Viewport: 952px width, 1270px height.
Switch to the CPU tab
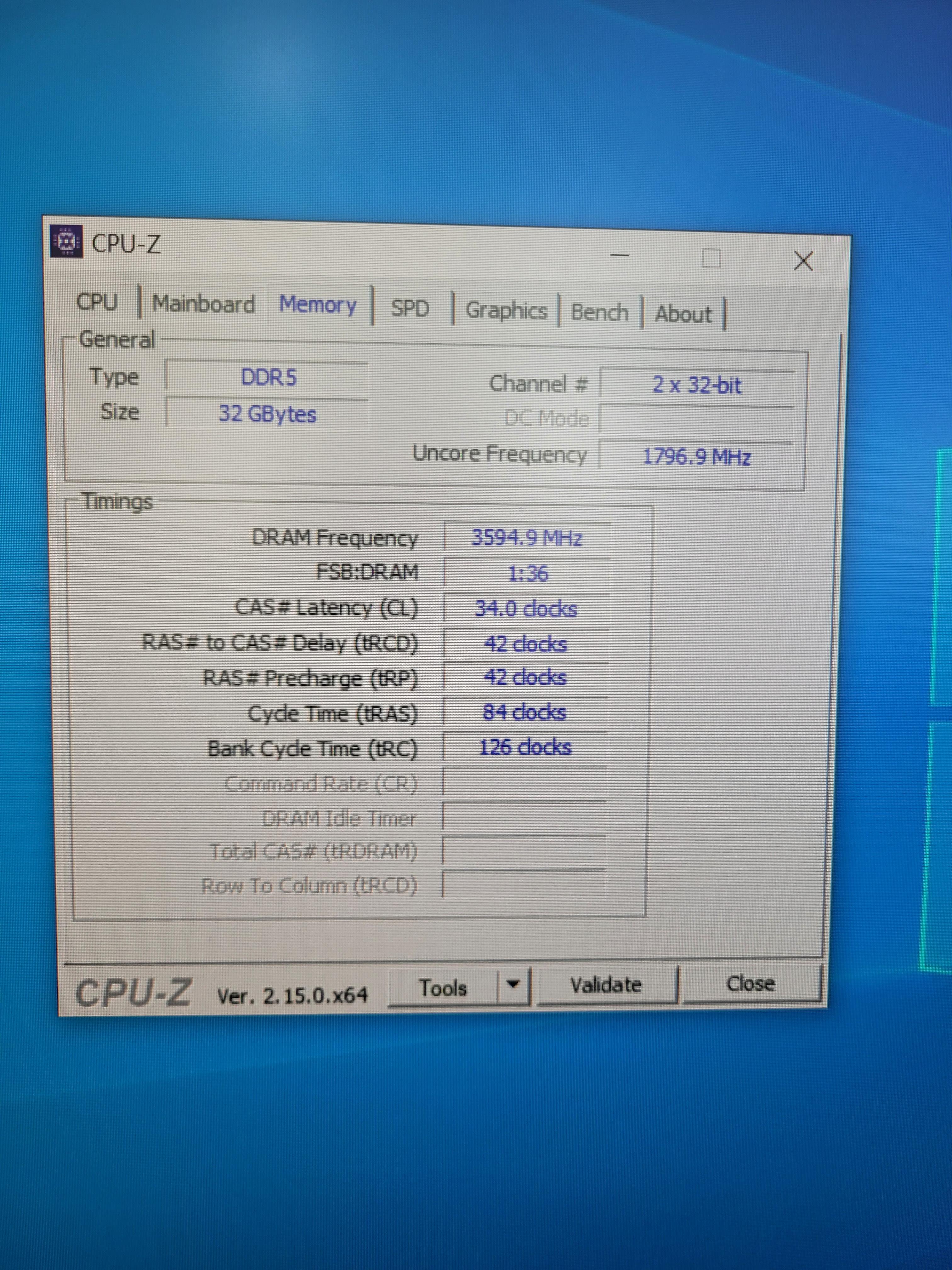[97, 302]
